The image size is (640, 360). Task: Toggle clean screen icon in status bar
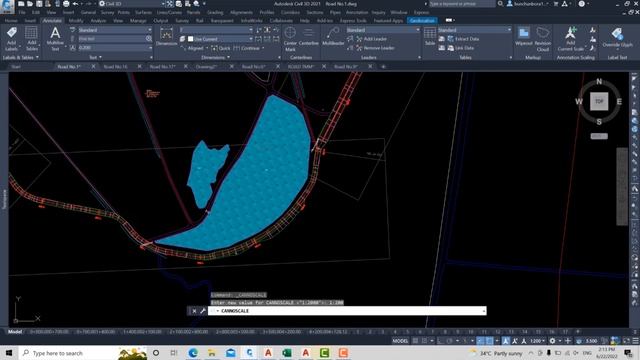[x=627, y=341]
